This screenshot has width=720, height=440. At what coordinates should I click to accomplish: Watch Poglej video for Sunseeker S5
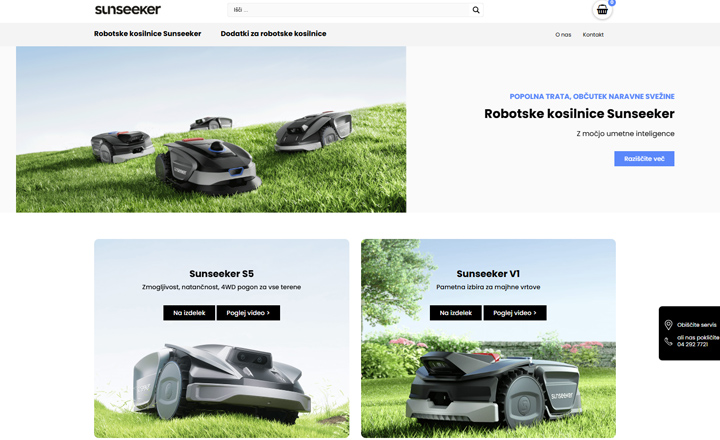click(248, 313)
